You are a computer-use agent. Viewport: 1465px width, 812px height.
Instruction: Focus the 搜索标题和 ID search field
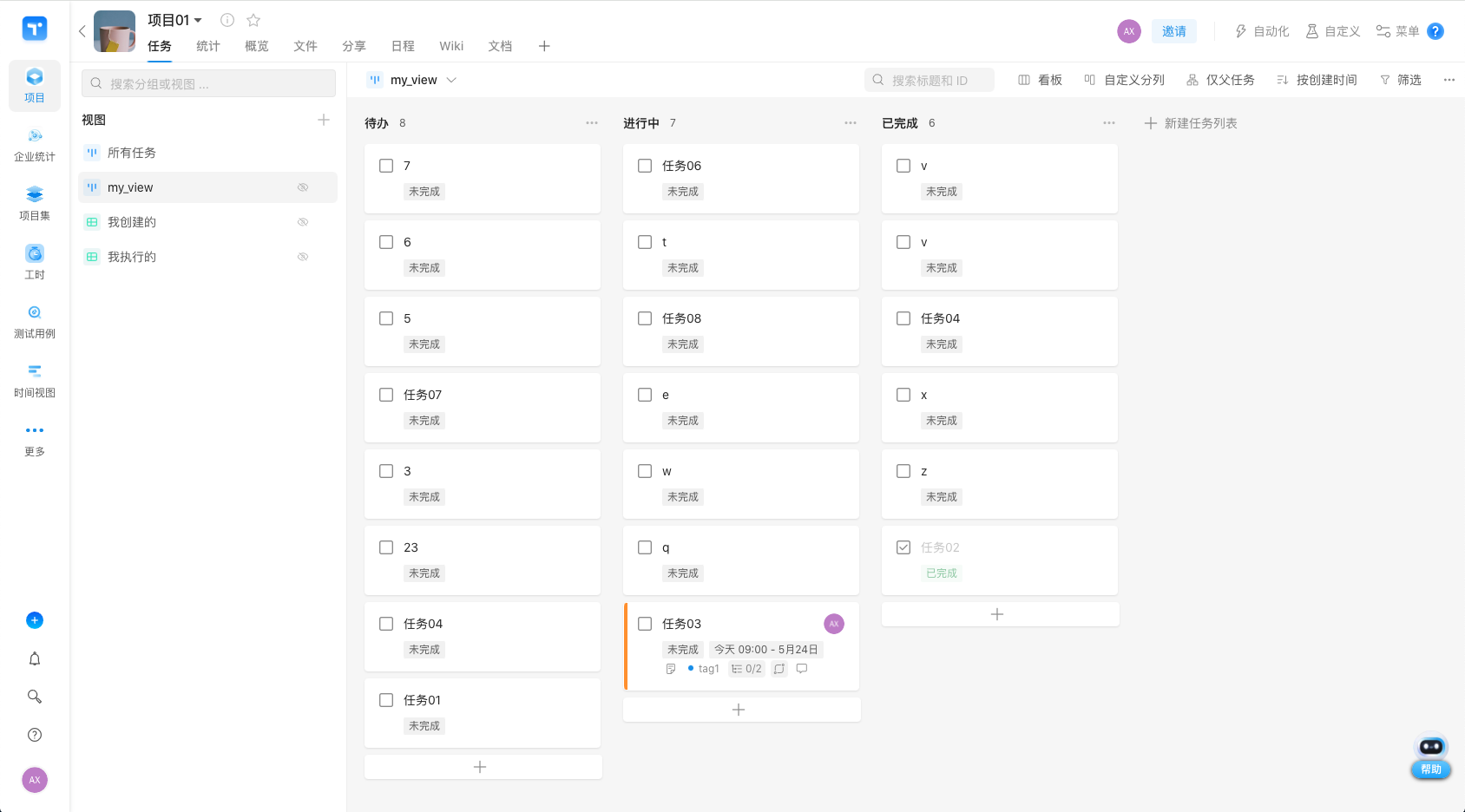[x=930, y=80]
